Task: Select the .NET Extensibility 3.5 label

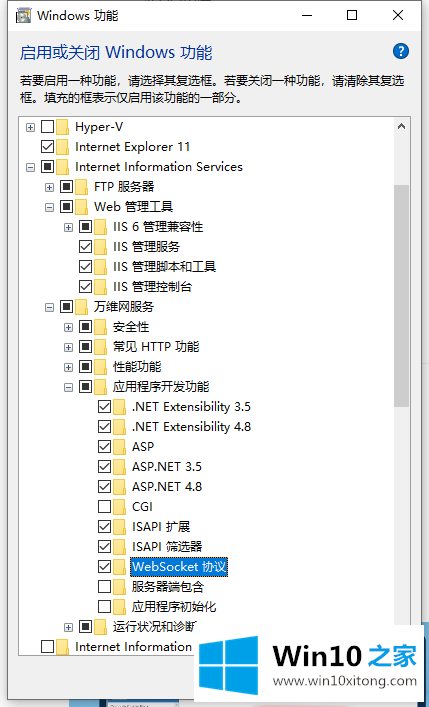Action: tap(191, 407)
